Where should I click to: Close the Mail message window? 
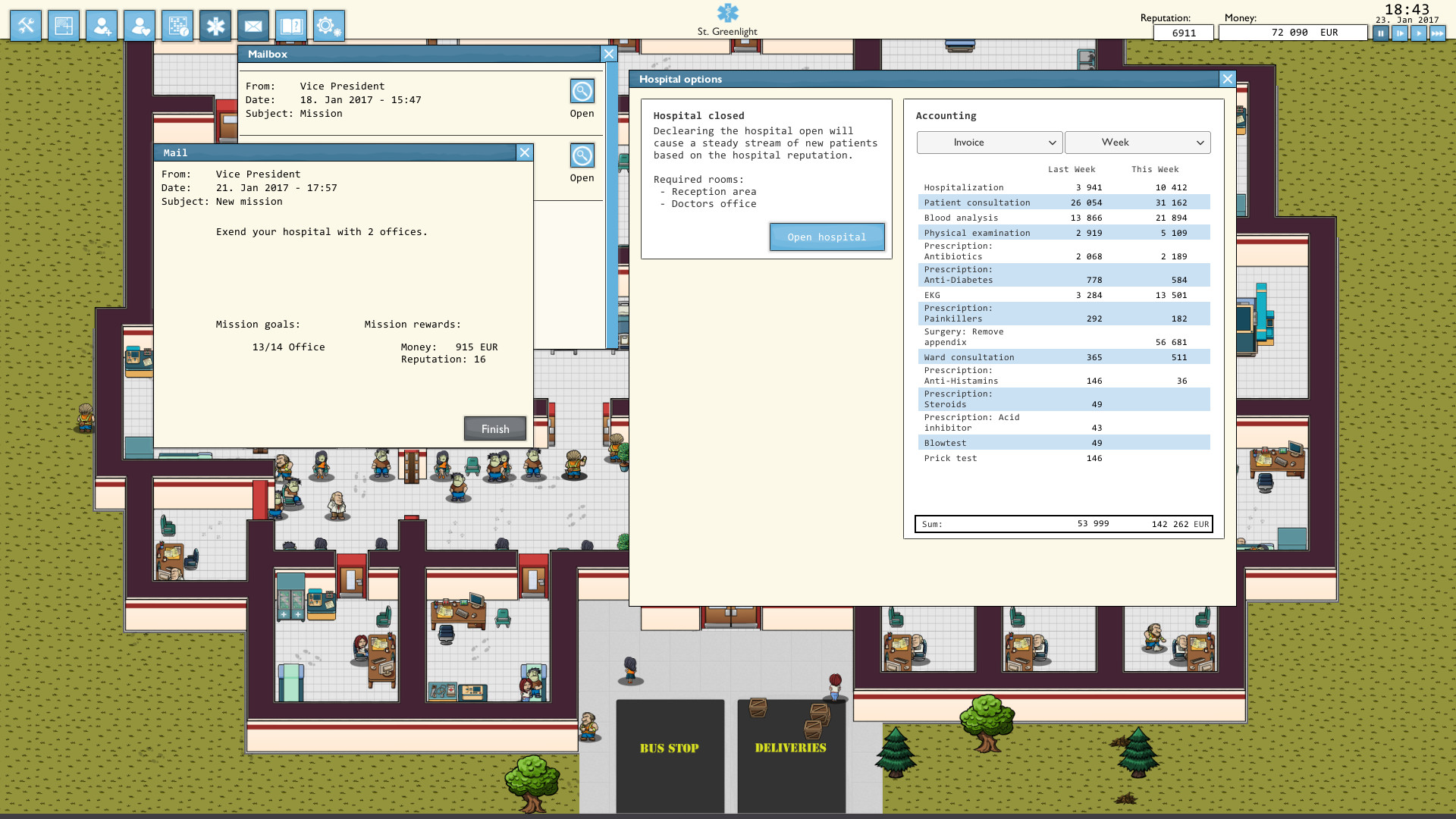(524, 152)
